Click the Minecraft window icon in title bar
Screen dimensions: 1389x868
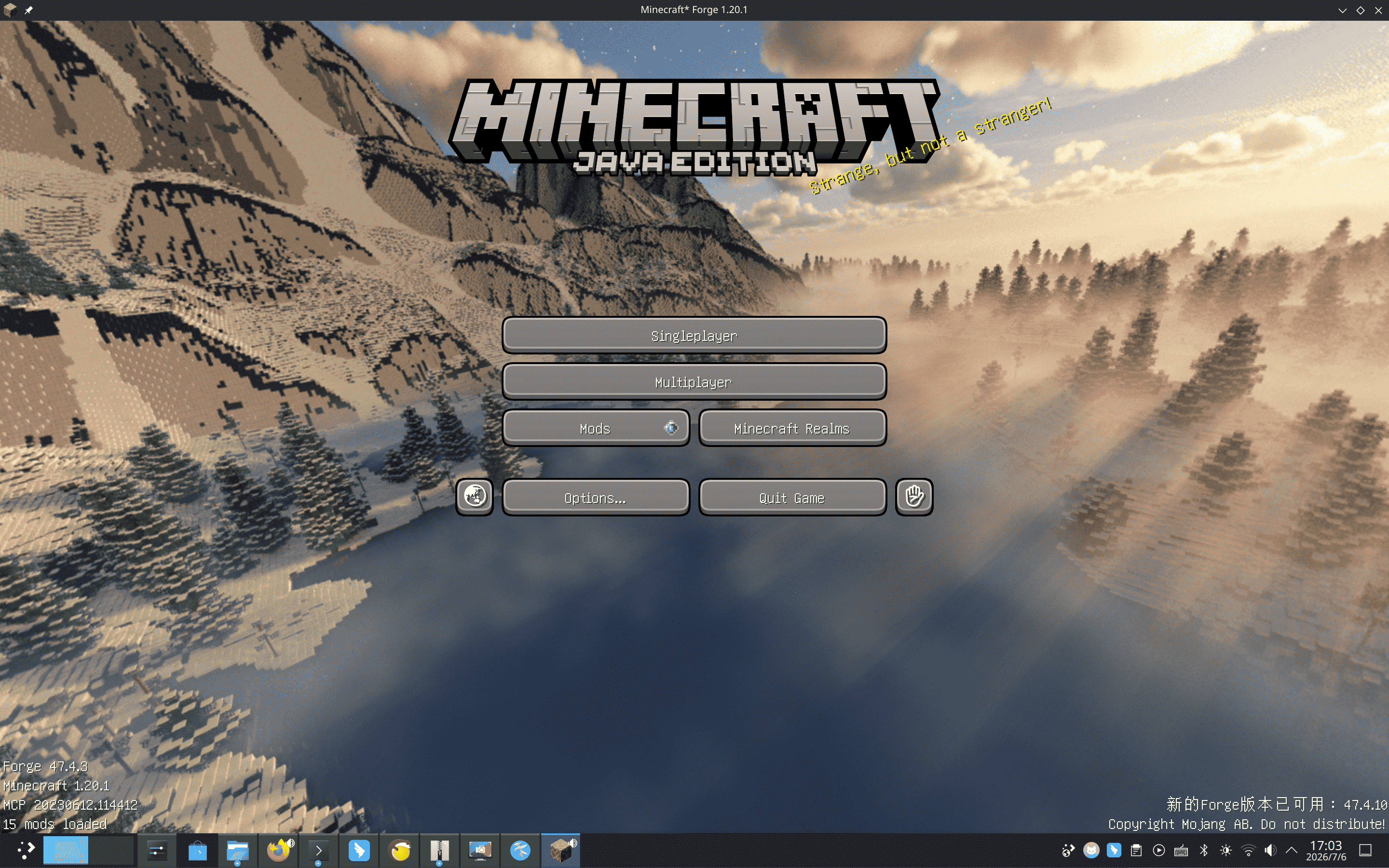click(10, 10)
